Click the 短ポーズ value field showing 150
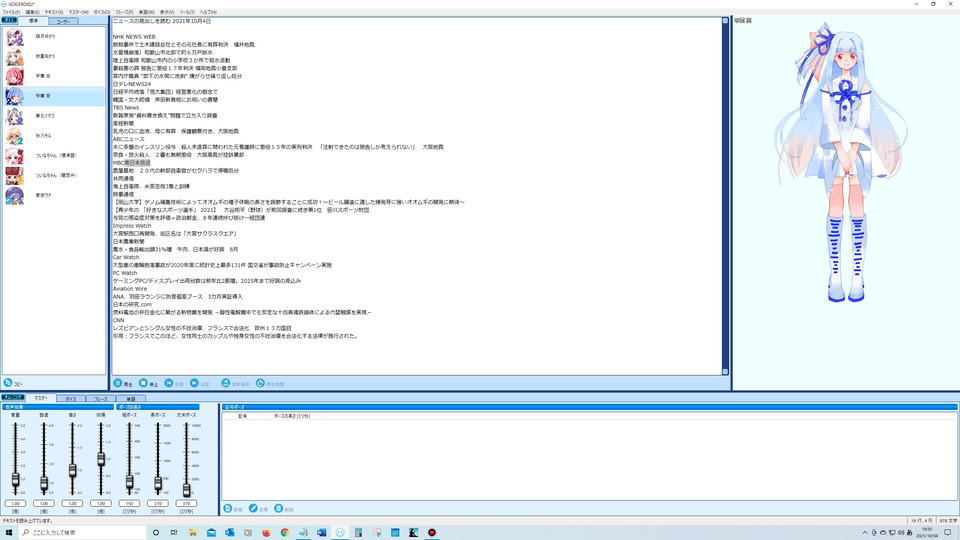This screenshot has height=540, width=960. click(x=129, y=503)
